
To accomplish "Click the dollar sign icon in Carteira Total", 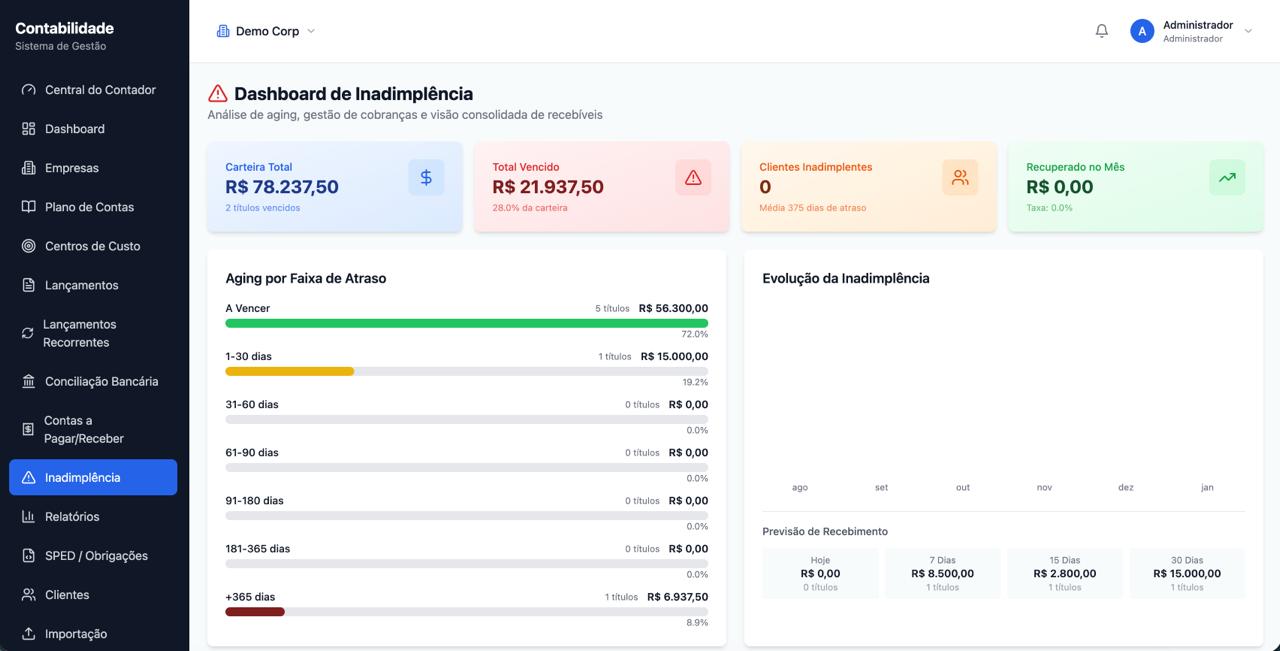I will (426, 178).
